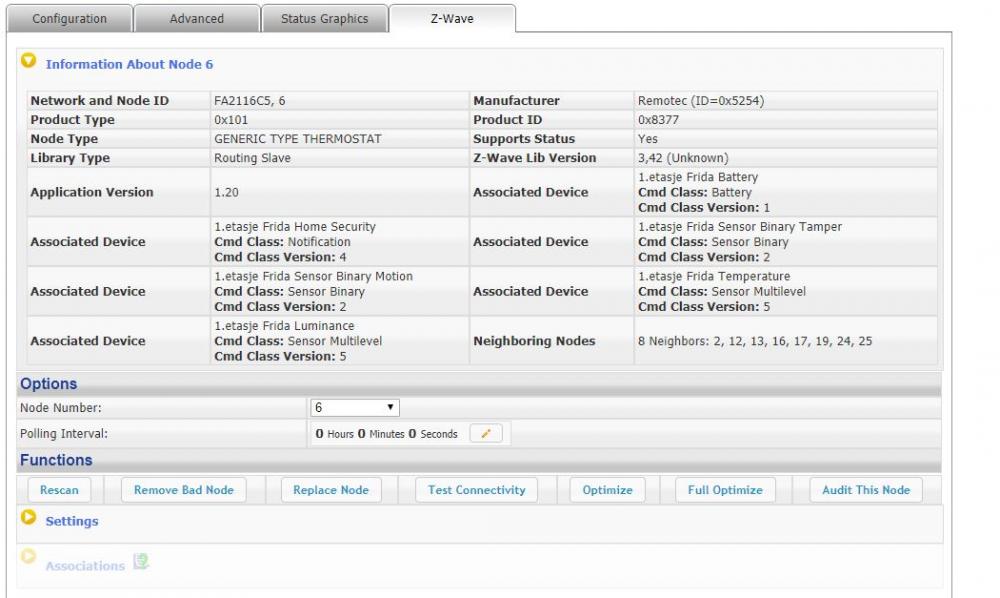Open the Node Number dropdown
Image resolution: width=1000 pixels, height=598 pixels.
pos(355,408)
